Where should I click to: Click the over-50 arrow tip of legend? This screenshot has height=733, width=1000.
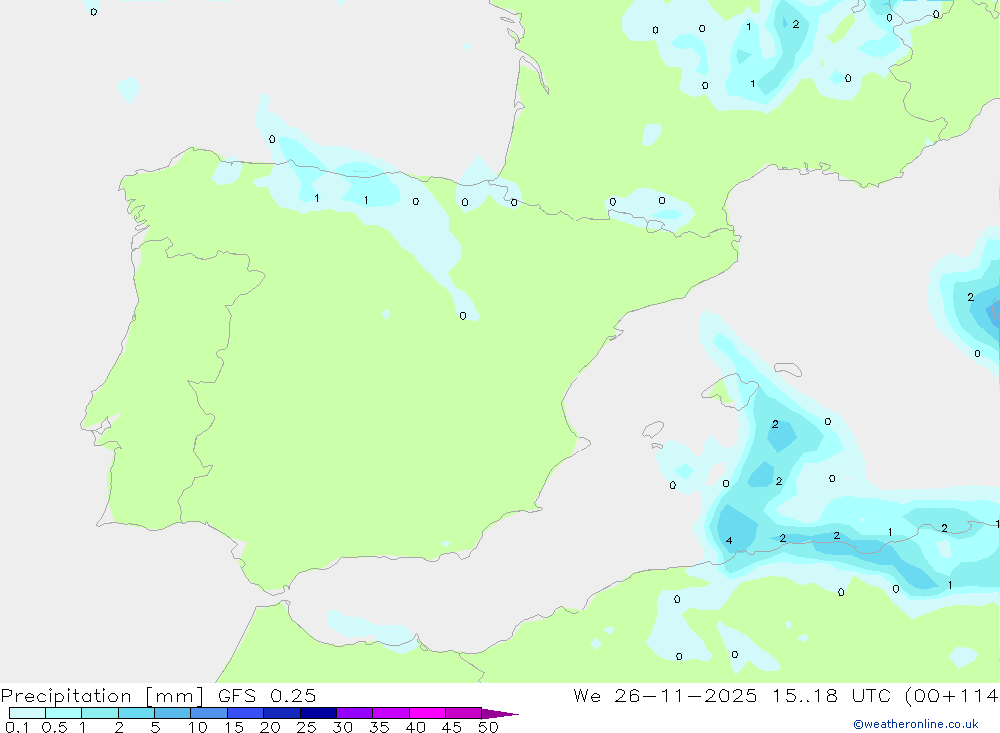click(x=500, y=714)
